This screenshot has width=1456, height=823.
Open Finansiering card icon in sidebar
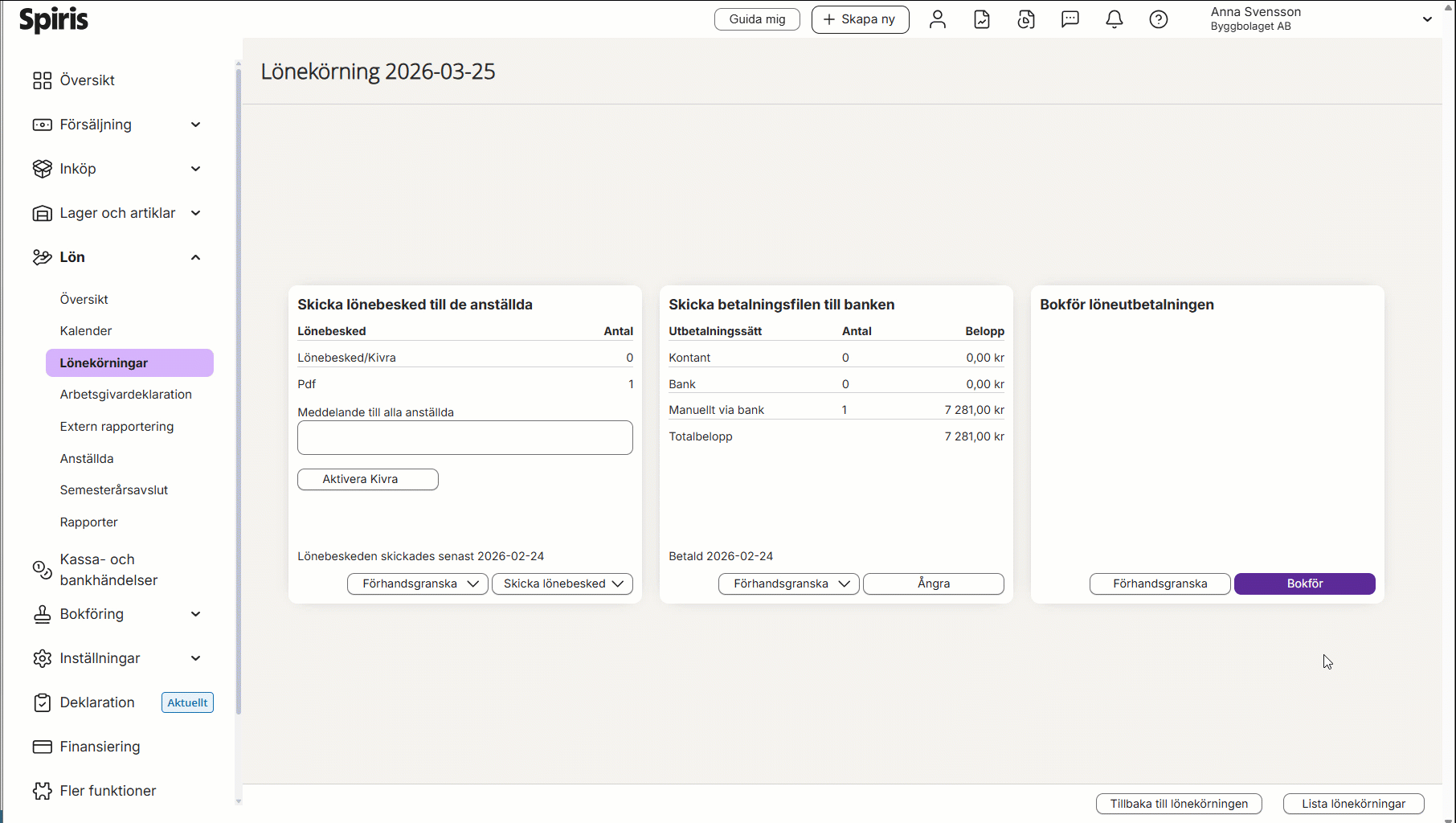pos(42,747)
